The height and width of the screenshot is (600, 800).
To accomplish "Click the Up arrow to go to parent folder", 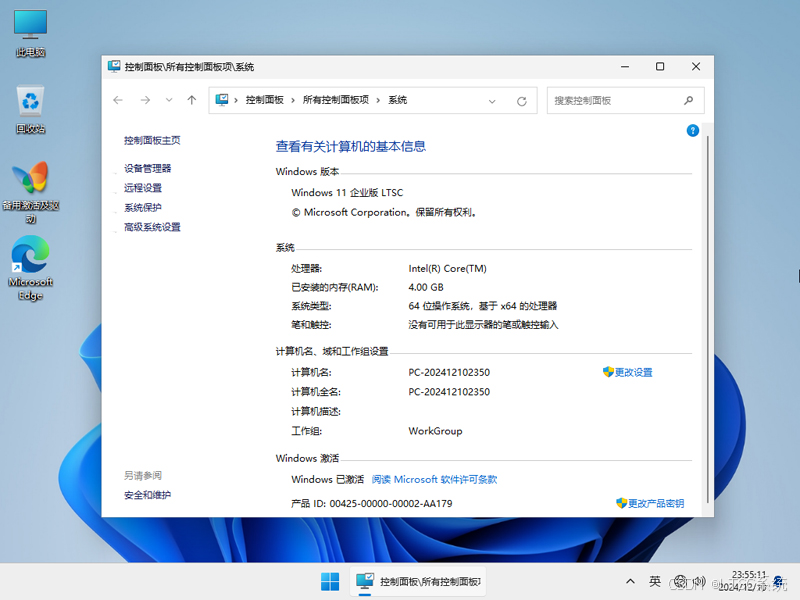I will point(192,100).
